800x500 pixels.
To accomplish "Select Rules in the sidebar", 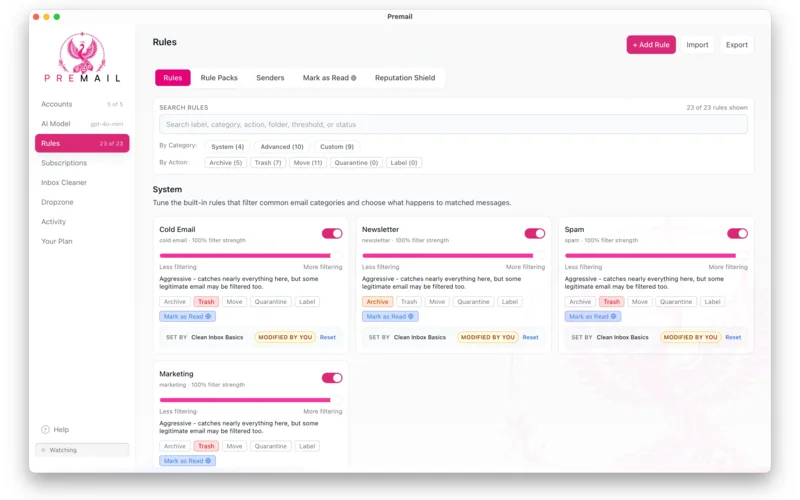I will coord(82,143).
